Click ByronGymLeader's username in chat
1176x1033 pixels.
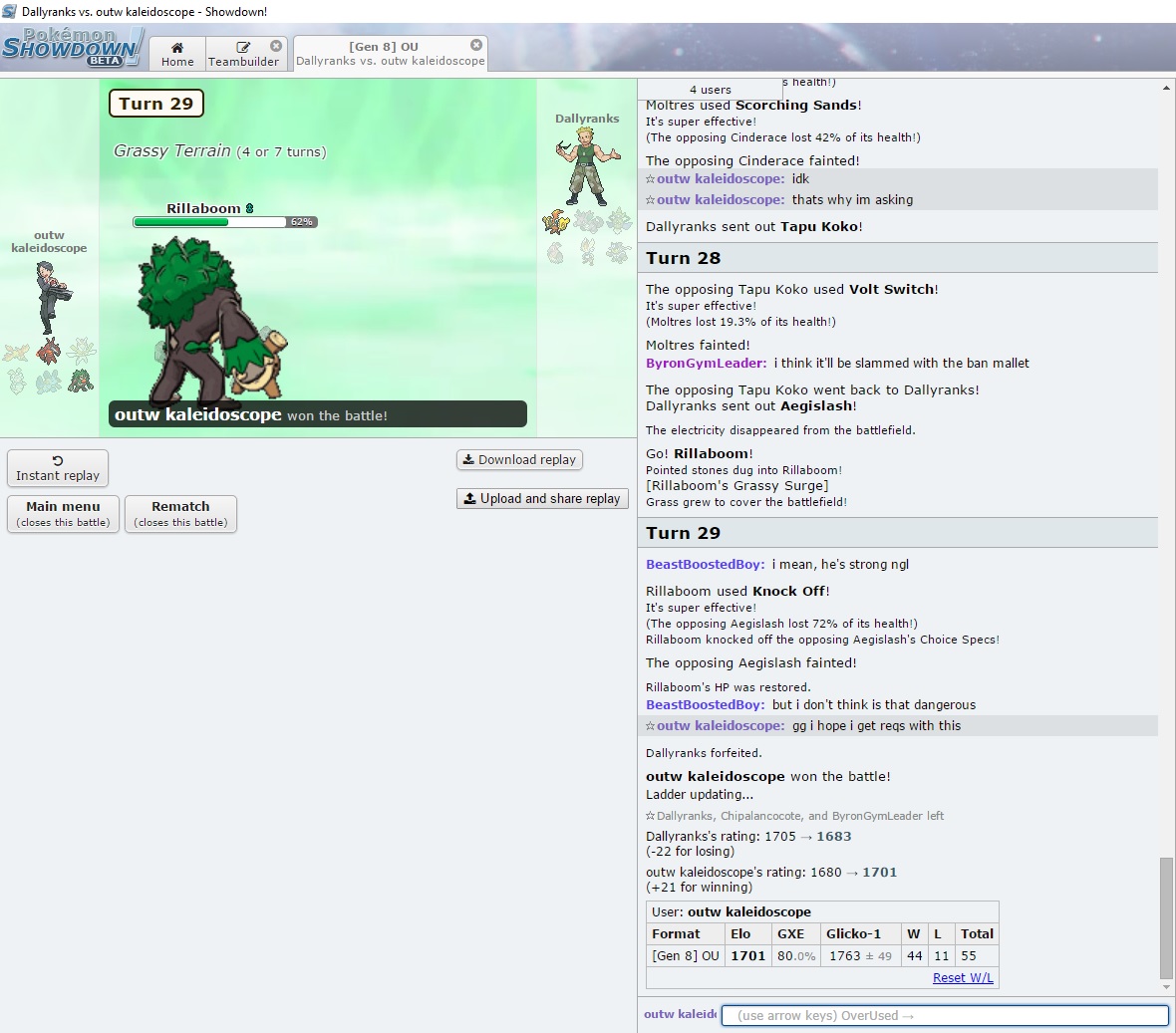pyautogui.click(x=706, y=363)
